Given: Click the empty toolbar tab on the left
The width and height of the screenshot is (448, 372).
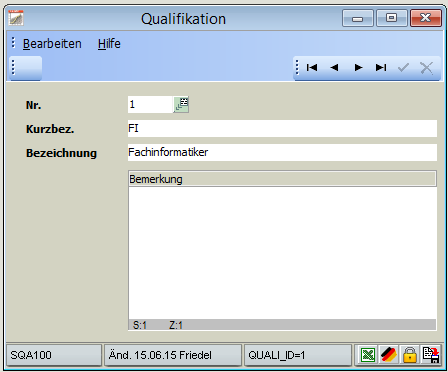Looking at the screenshot, I should [x=25, y=68].
